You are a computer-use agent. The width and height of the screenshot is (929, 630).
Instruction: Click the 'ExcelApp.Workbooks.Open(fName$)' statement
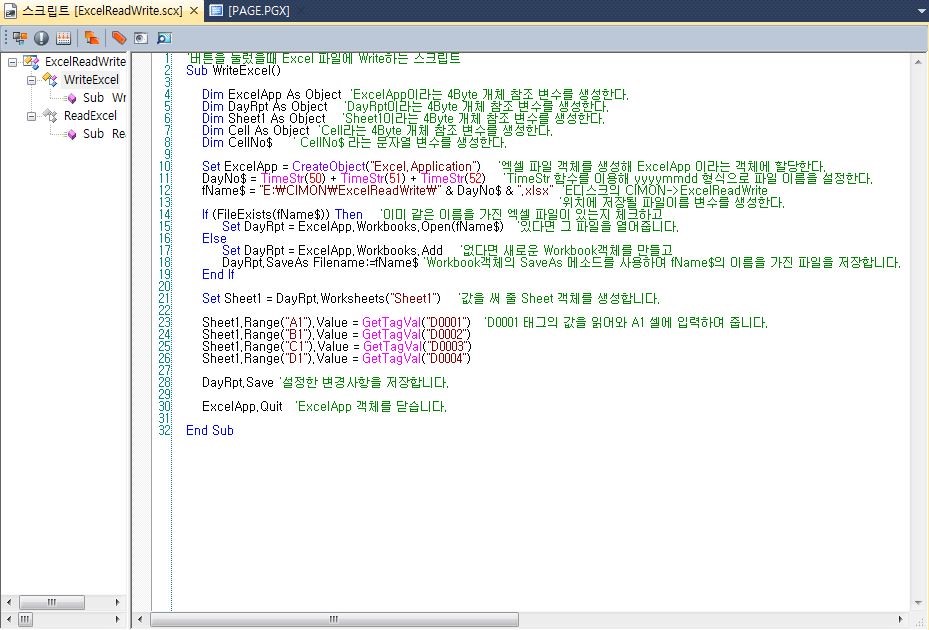401,226
